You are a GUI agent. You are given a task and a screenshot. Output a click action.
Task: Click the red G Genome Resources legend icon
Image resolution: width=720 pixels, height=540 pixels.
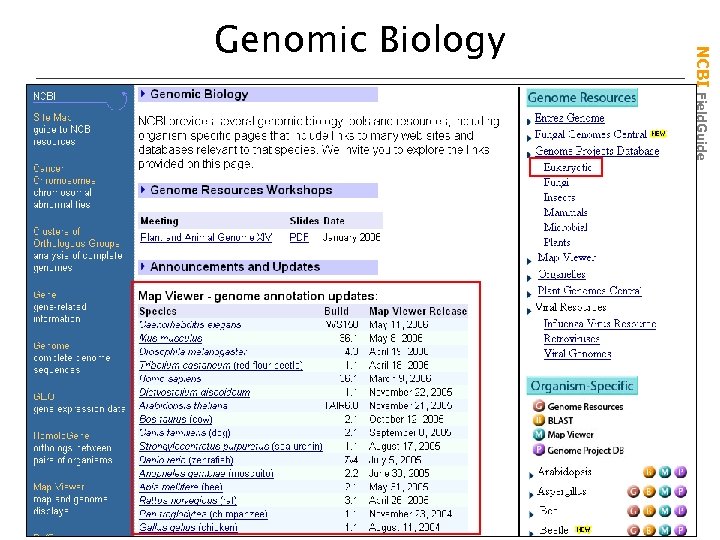(539, 406)
